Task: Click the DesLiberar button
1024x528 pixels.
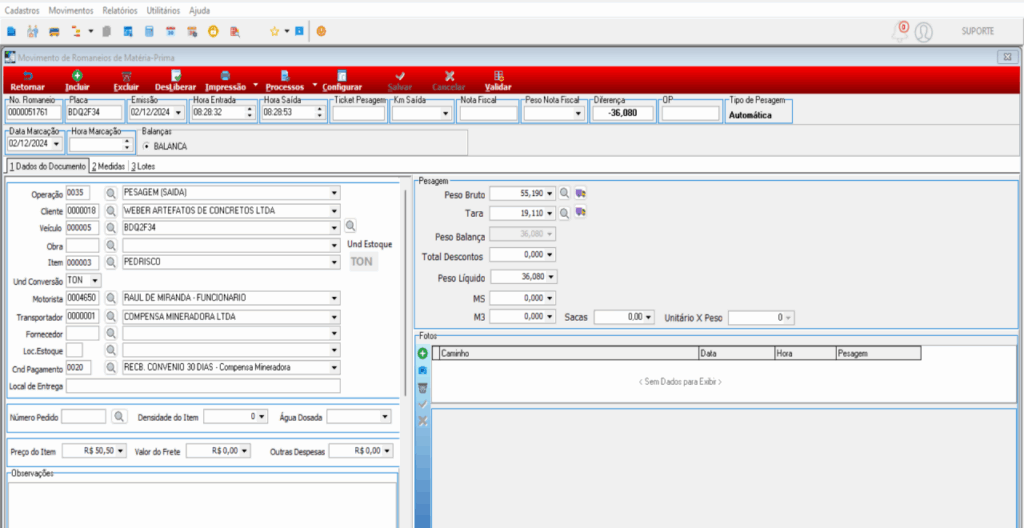Action: pyautogui.click(x=175, y=80)
